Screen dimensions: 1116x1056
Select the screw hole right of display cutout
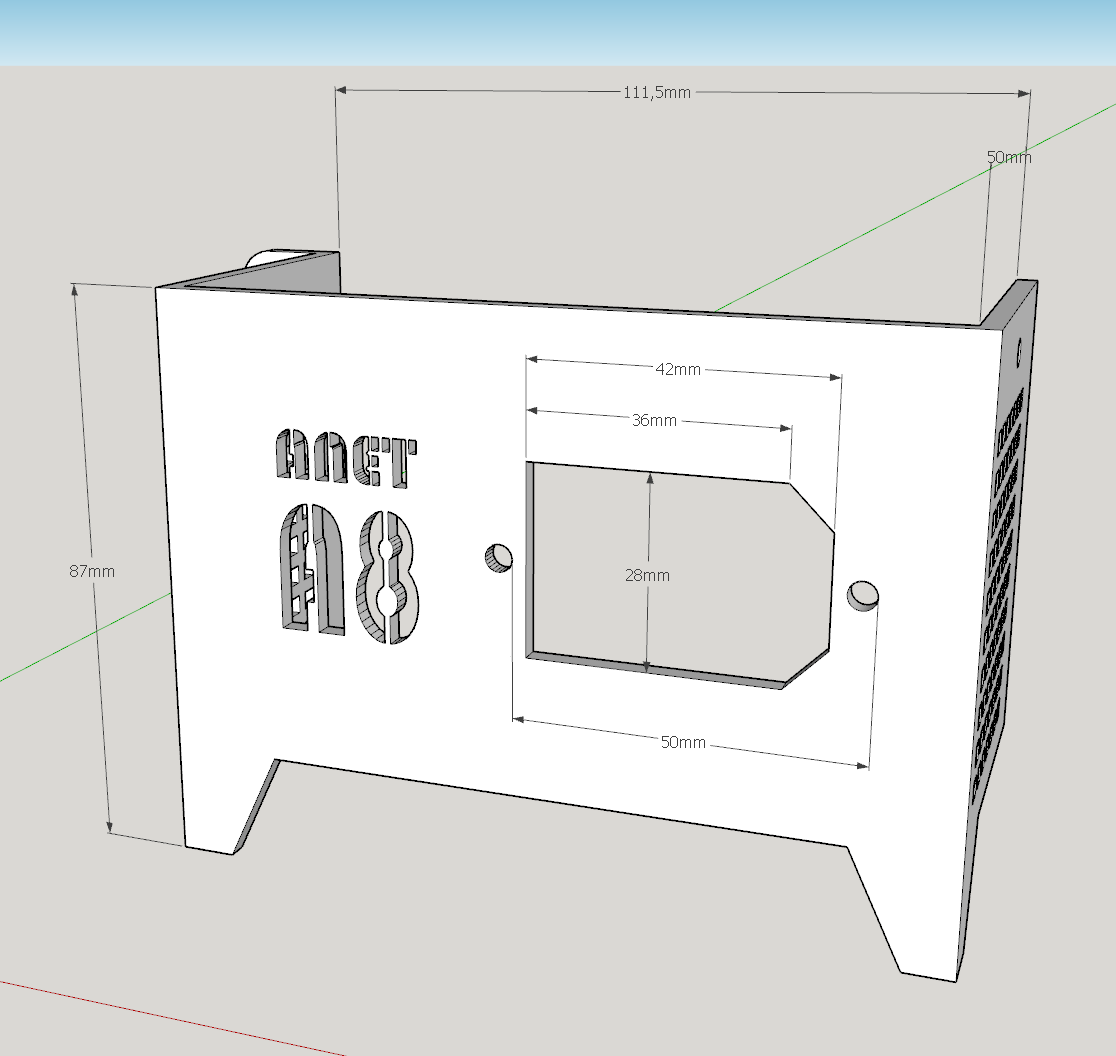point(863,596)
